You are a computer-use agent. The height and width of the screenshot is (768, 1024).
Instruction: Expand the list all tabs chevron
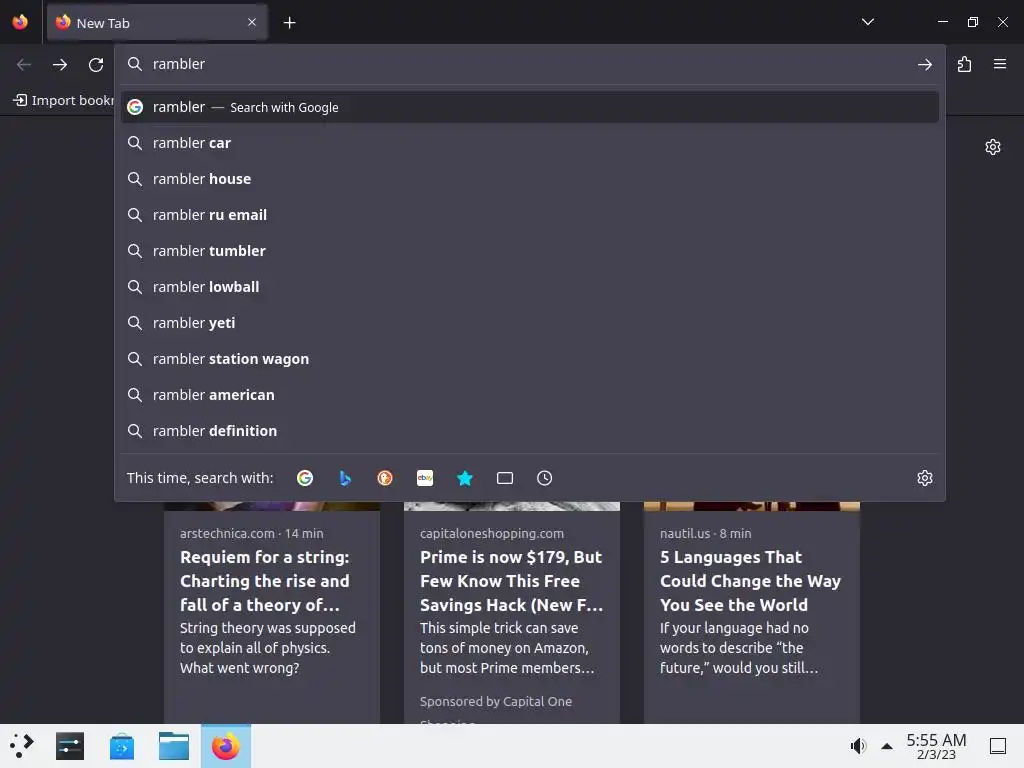pyautogui.click(x=868, y=22)
